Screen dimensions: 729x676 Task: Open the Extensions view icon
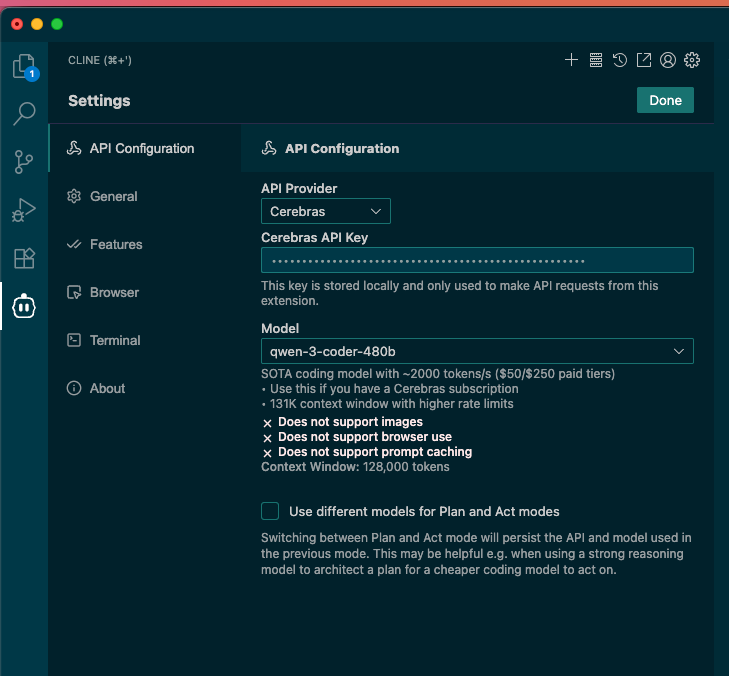click(24, 258)
